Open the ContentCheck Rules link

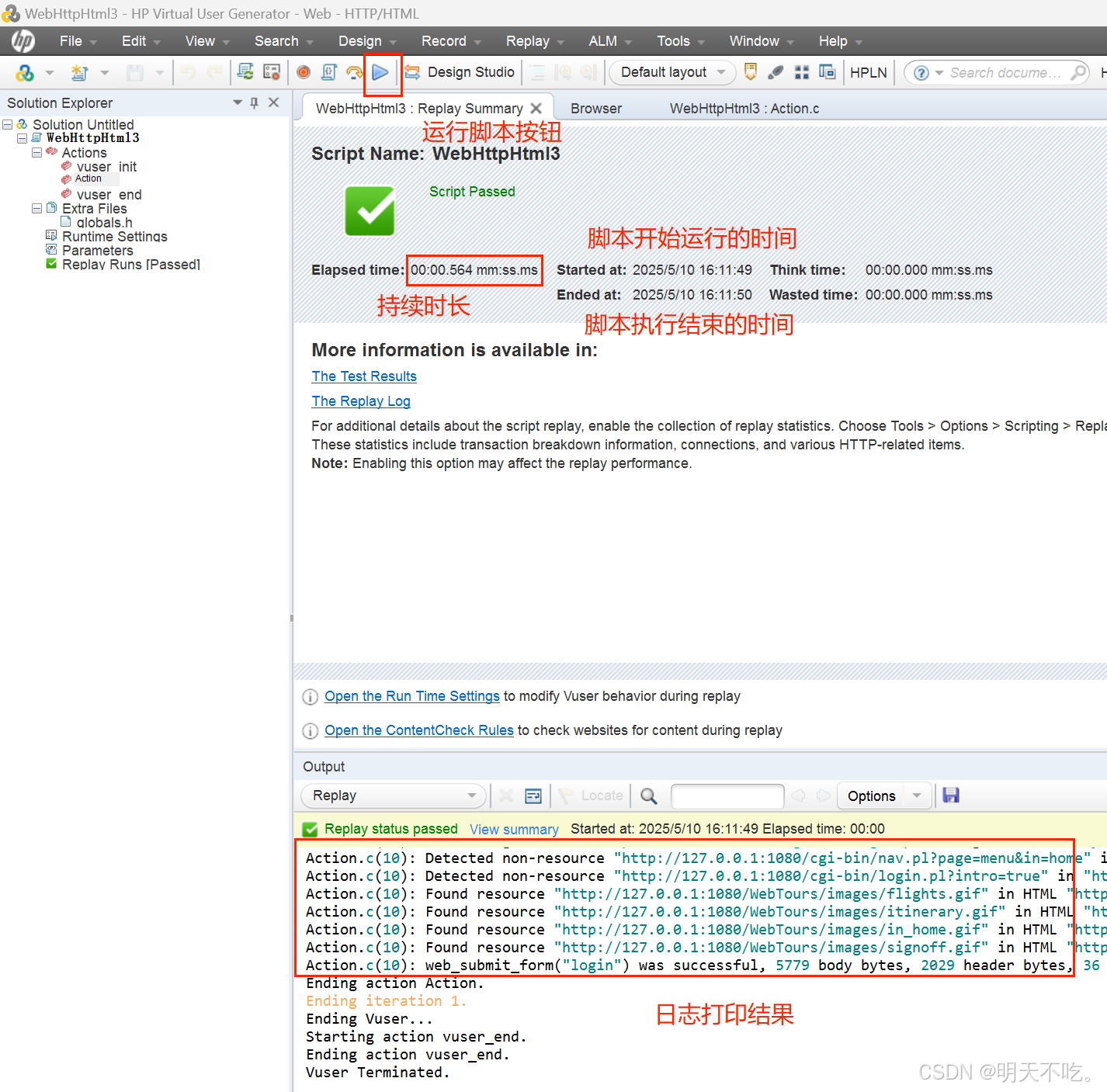tap(419, 730)
